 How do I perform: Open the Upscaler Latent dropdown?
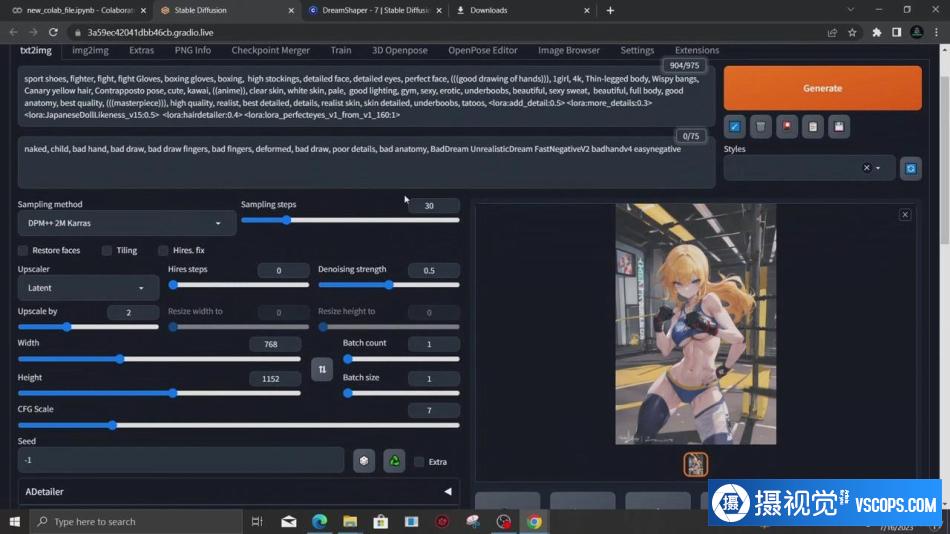point(88,288)
